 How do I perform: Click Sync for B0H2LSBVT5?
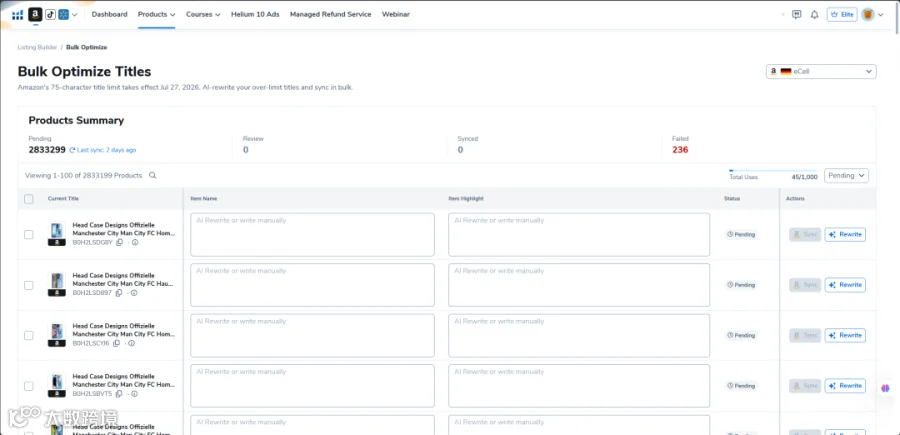805,386
